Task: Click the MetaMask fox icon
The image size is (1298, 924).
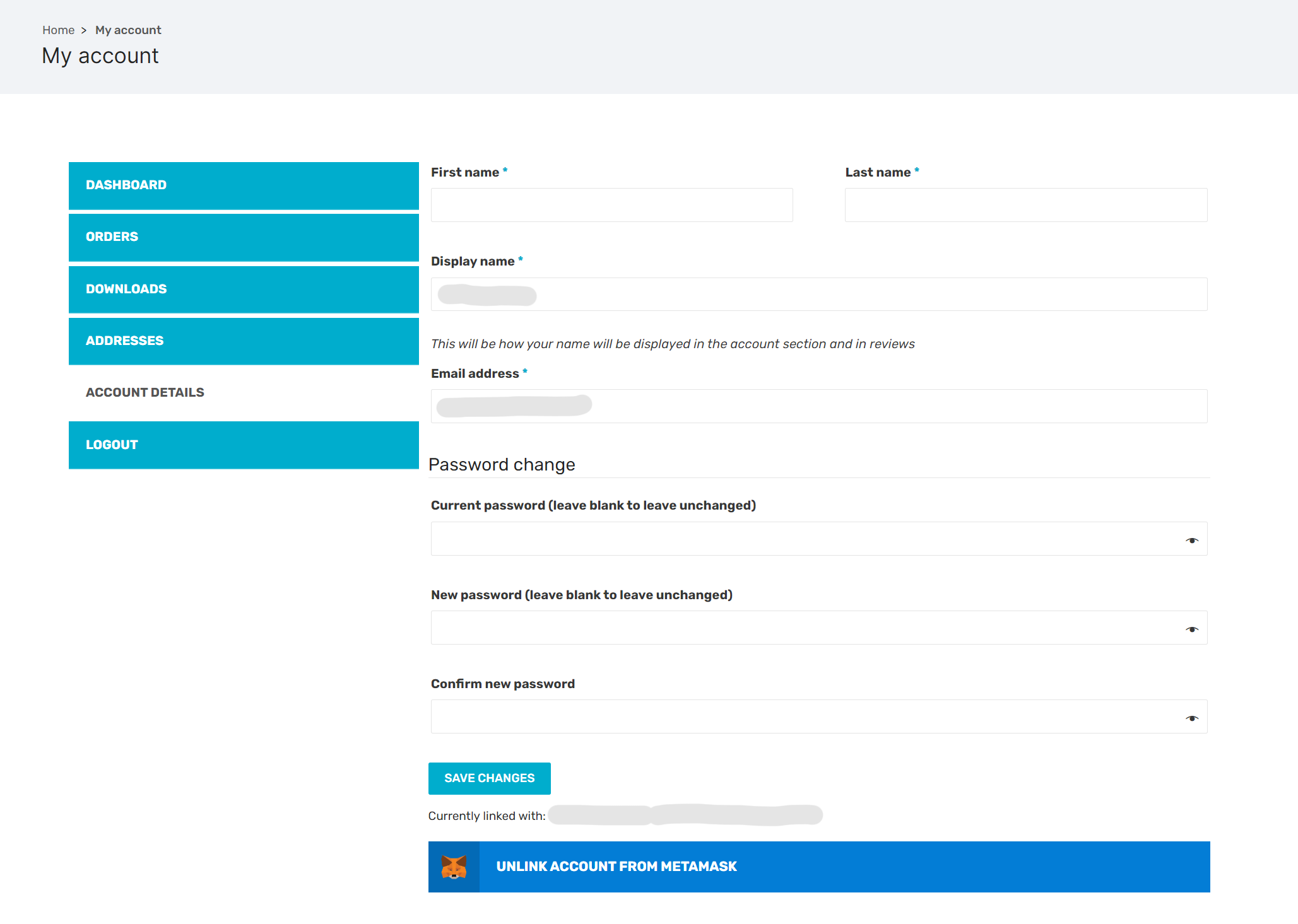Action: pyautogui.click(x=454, y=867)
